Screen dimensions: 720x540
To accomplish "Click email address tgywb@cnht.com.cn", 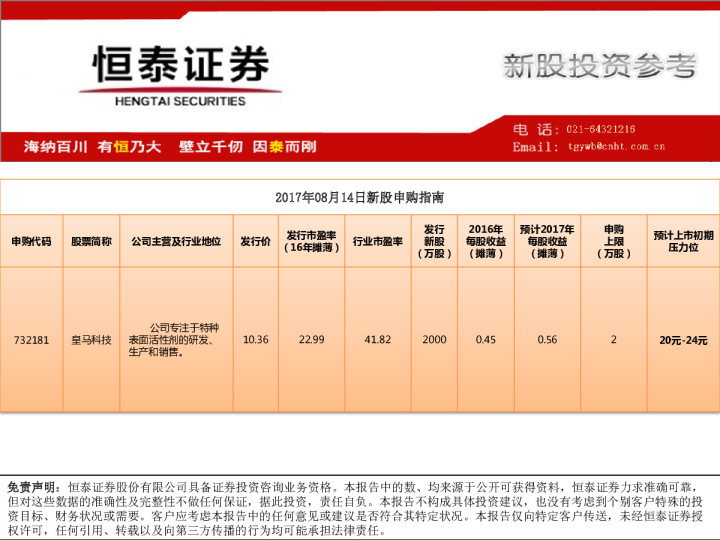I will pos(616,146).
